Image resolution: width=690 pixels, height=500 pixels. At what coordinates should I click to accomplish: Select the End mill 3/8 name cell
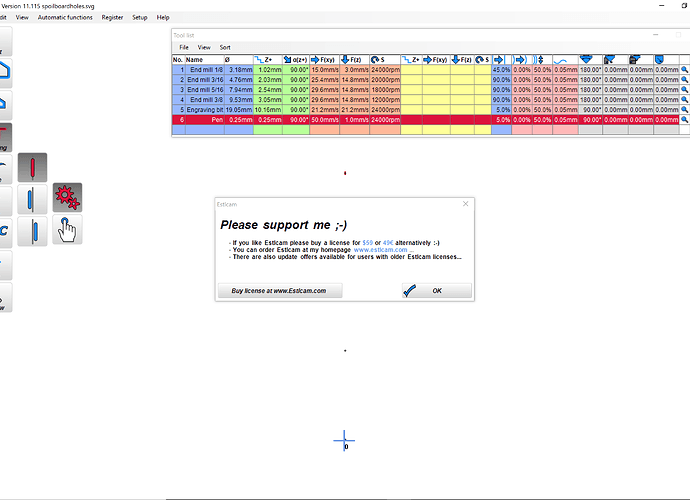[205, 99]
